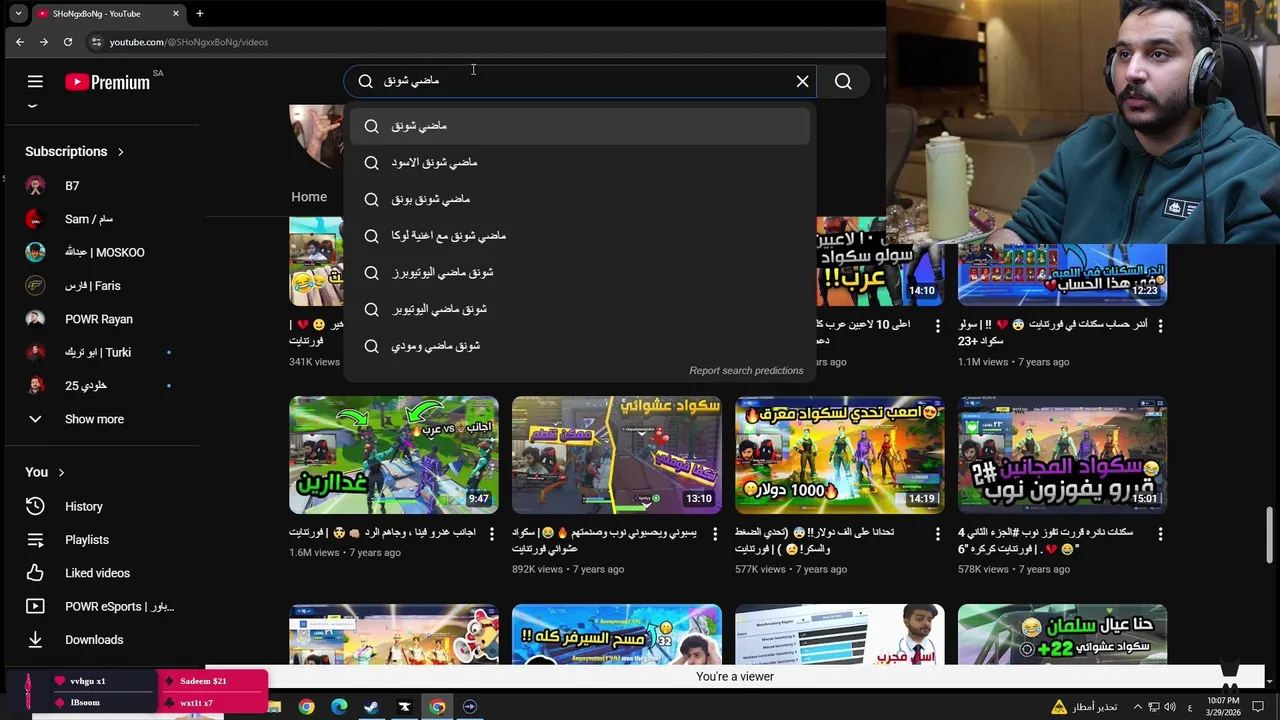Open more options for the 578K views video

point(1160,535)
